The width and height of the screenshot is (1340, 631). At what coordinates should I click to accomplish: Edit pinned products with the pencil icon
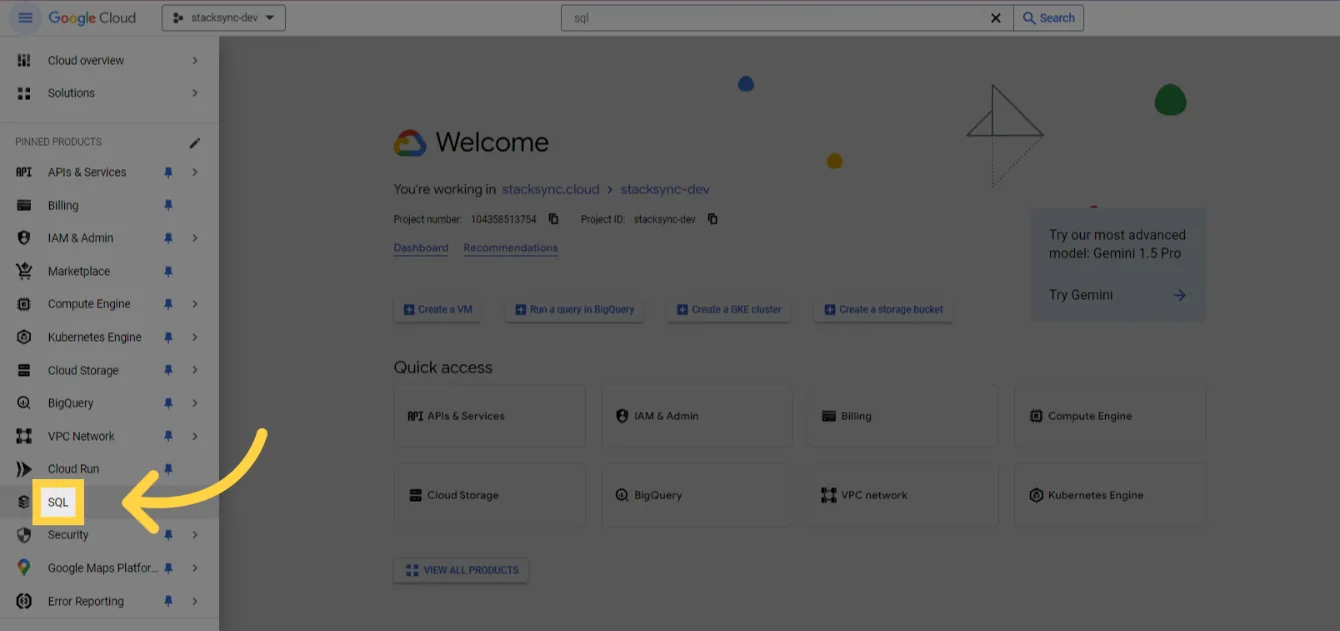[x=195, y=143]
